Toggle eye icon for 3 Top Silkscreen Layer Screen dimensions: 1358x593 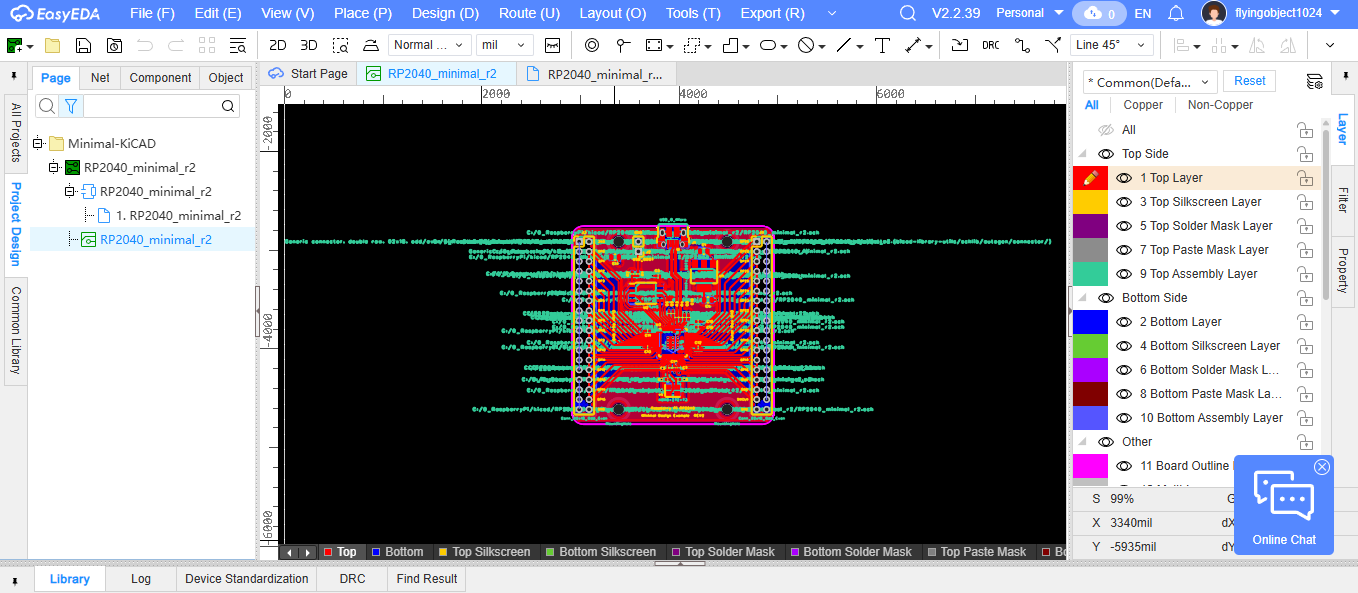point(1124,202)
